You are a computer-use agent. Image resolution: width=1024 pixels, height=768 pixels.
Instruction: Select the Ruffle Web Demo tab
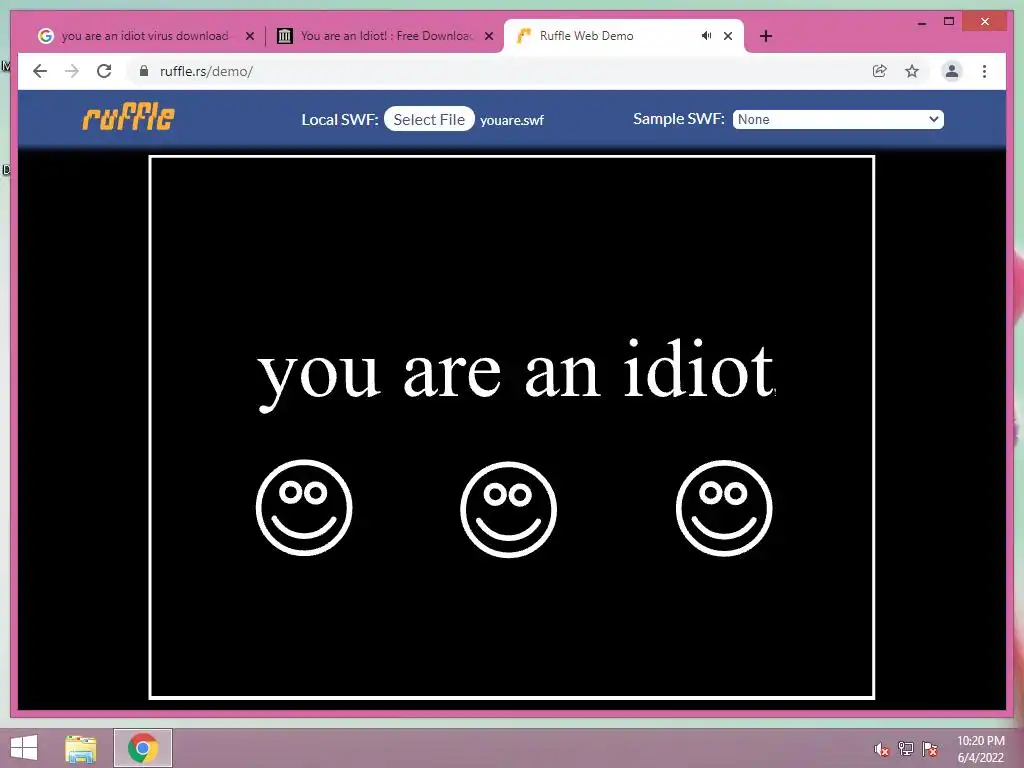click(x=624, y=36)
